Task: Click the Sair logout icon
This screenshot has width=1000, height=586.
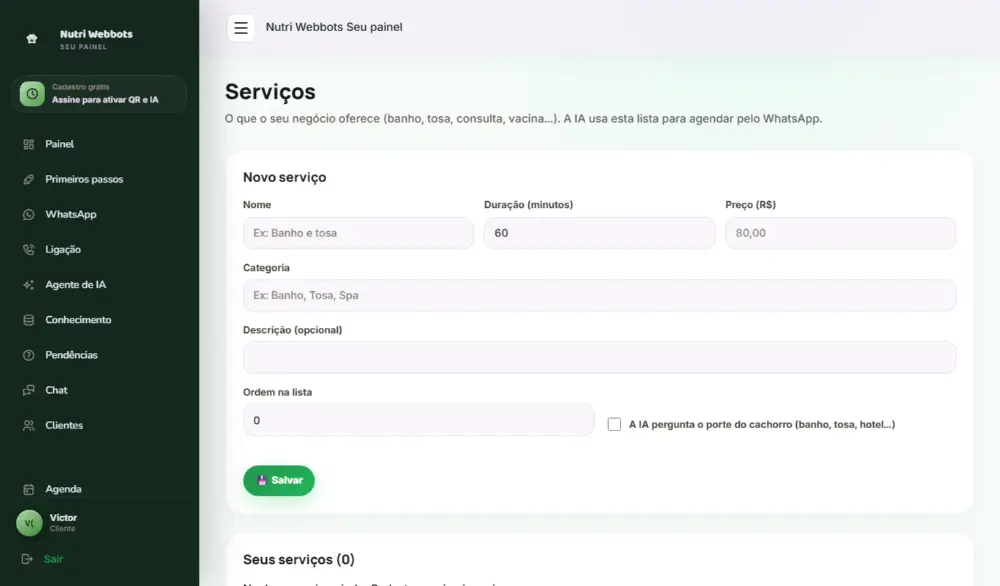Action: click(27, 559)
